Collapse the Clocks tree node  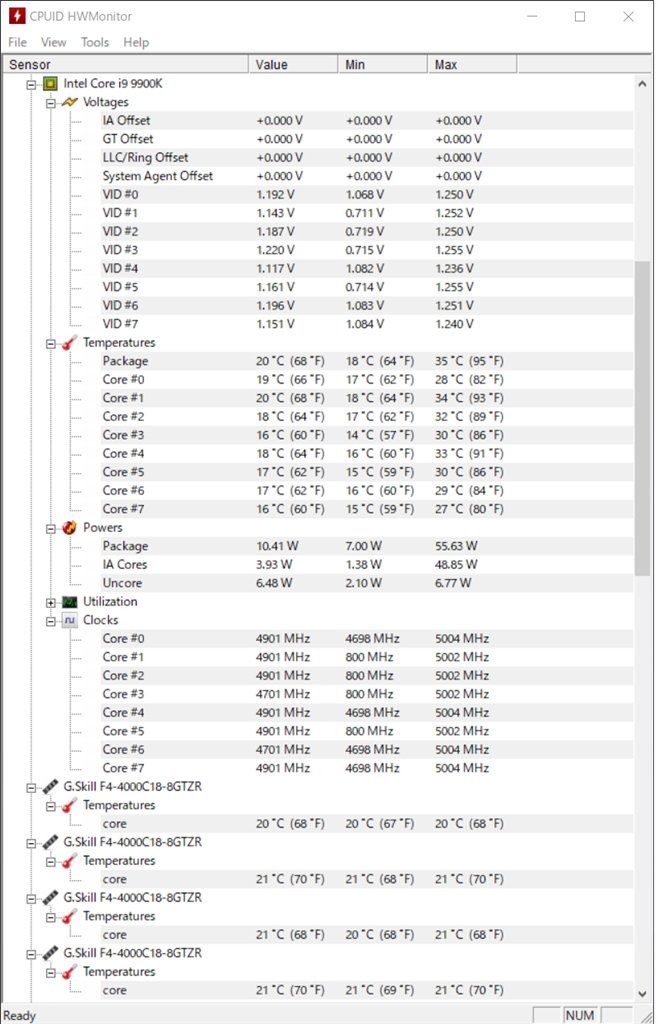[51, 620]
